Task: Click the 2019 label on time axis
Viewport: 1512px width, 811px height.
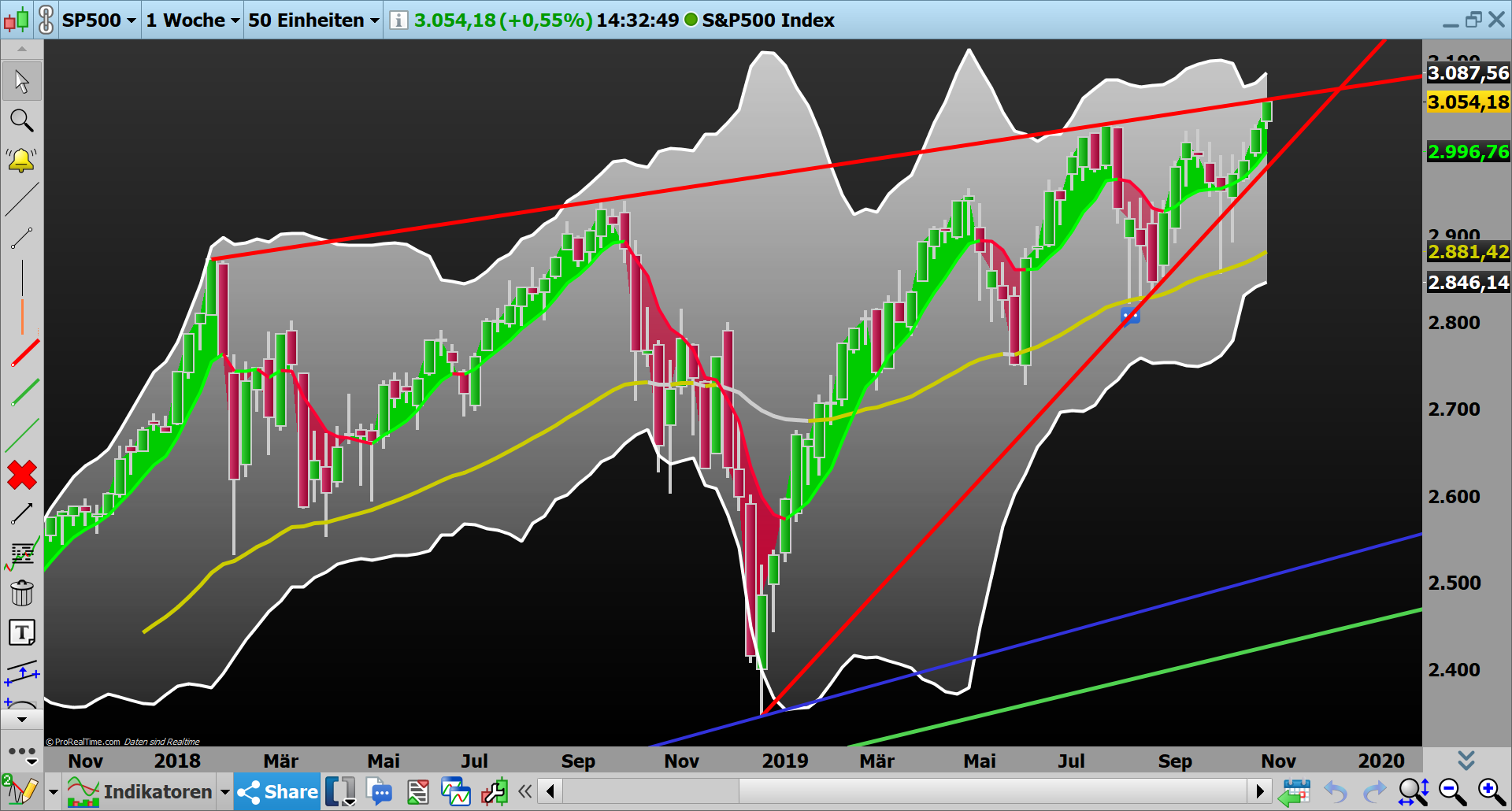Action: click(x=785, y=761)
